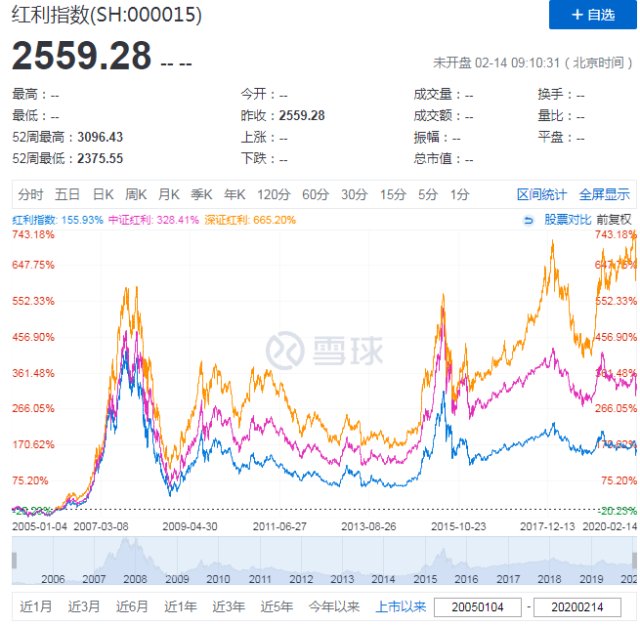This screenshot has height=625, width=640.
Task: Click the start date field 20050104
Action: point(478,607)
